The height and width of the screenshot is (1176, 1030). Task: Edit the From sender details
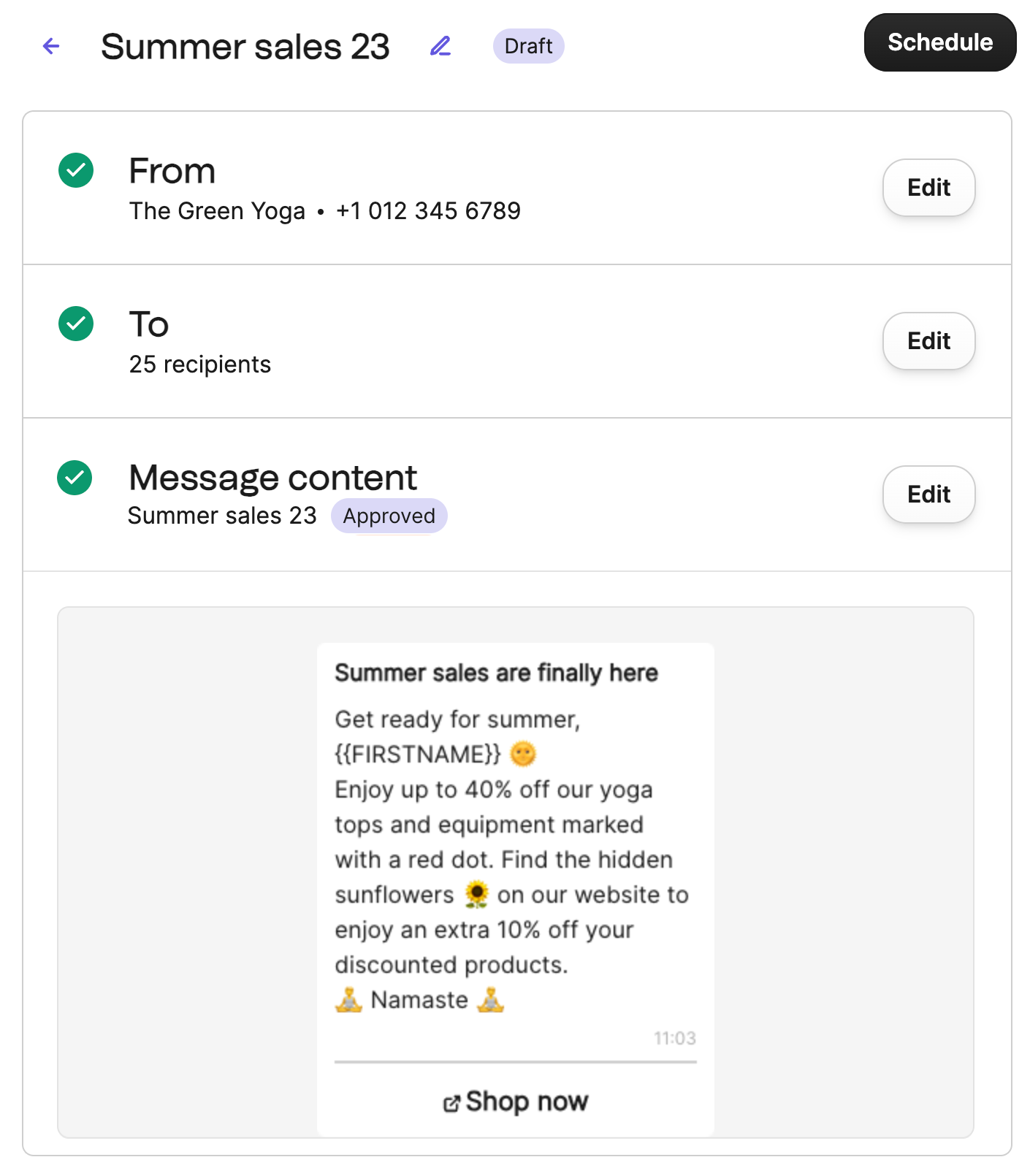click(928, 188)
